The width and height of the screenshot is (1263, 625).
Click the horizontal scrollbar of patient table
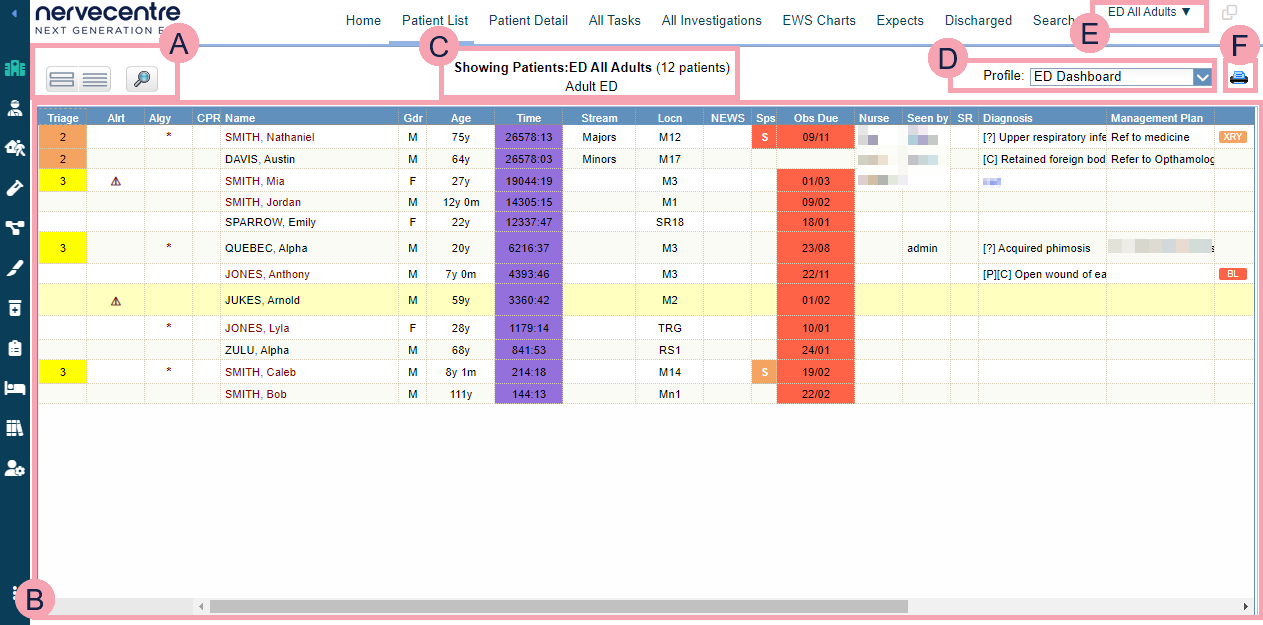pos(558,606)
